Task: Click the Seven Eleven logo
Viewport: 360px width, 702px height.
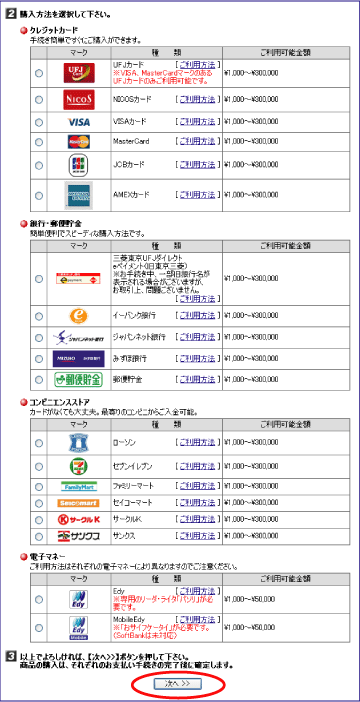Action: 79,467
